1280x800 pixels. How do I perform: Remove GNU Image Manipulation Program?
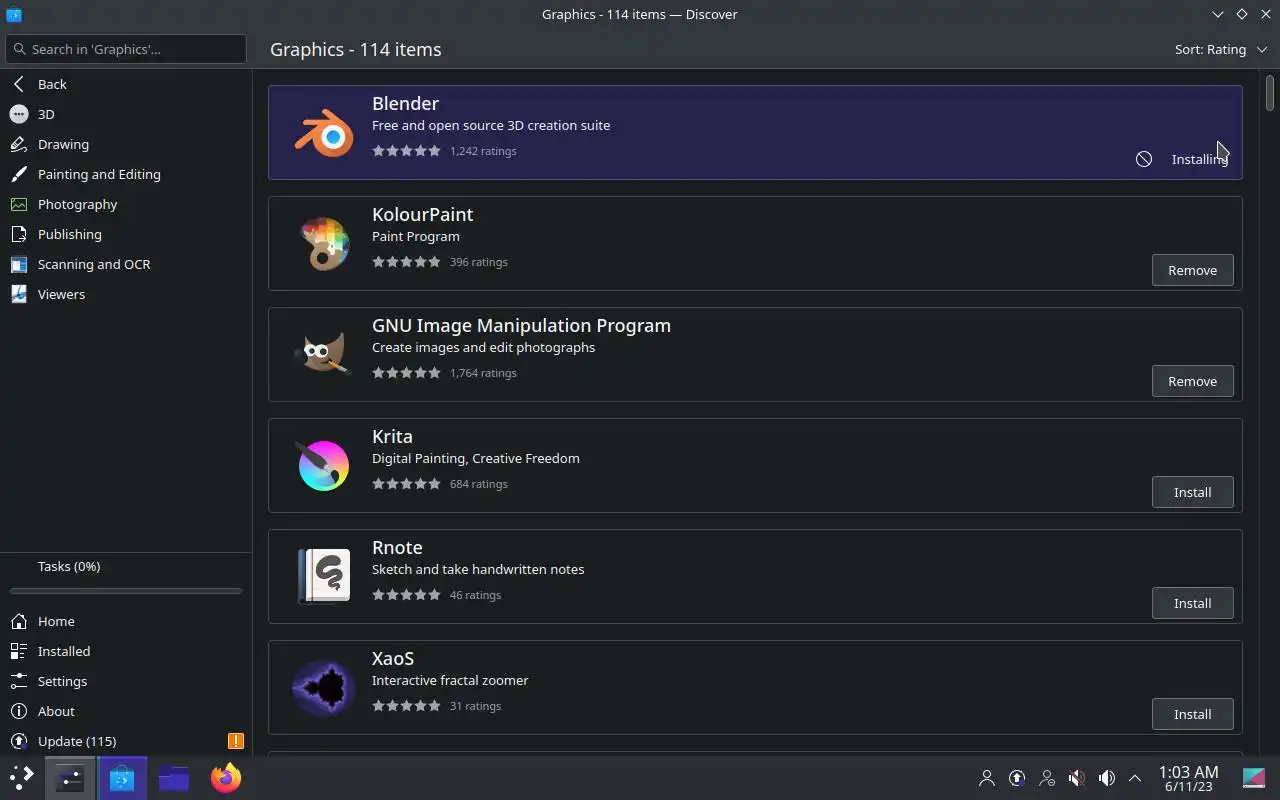point(1192,381)
